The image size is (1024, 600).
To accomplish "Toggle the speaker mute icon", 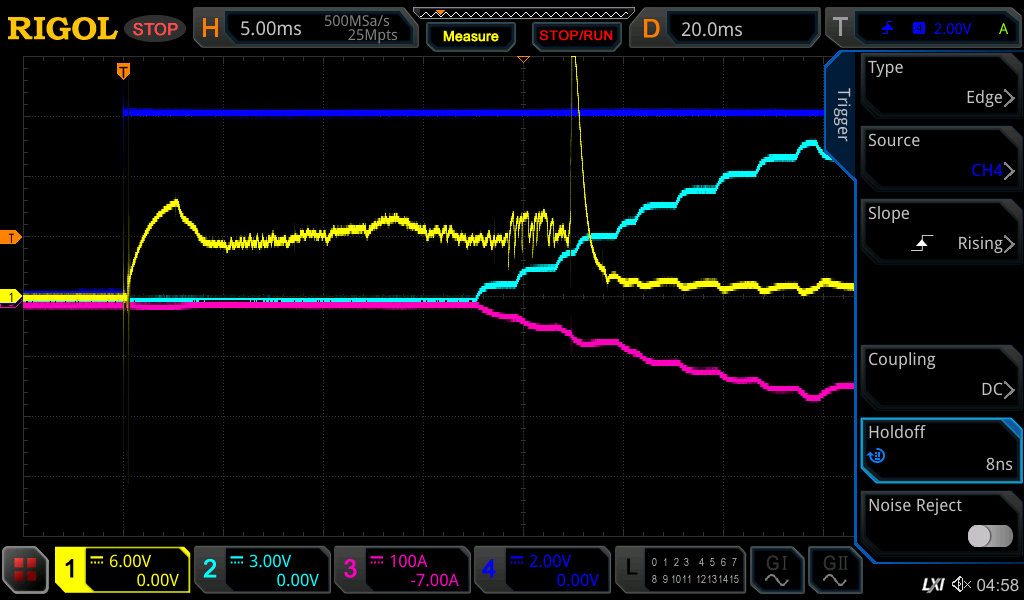I will click(961, 584).
